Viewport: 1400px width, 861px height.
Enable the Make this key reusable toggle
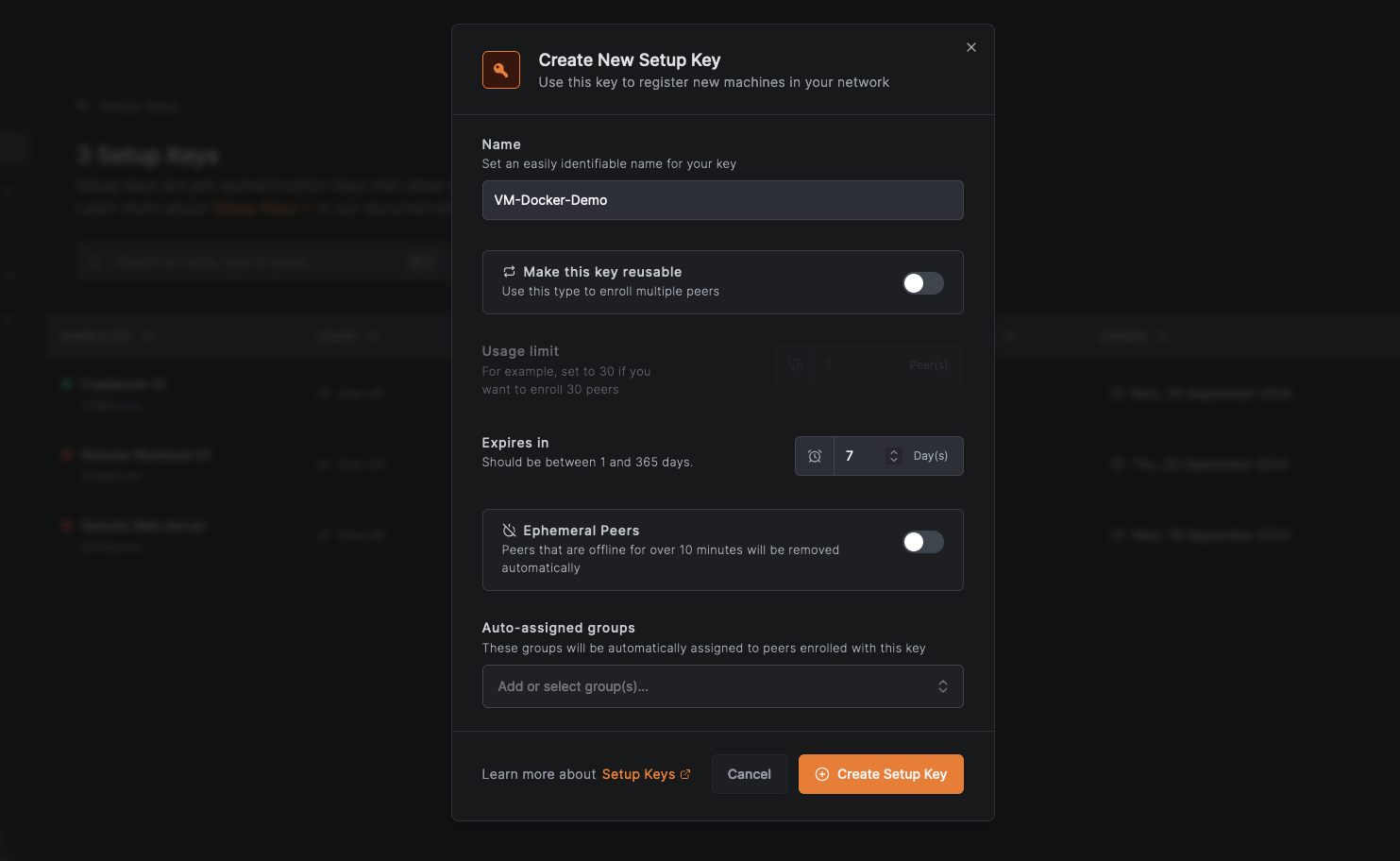922,282
